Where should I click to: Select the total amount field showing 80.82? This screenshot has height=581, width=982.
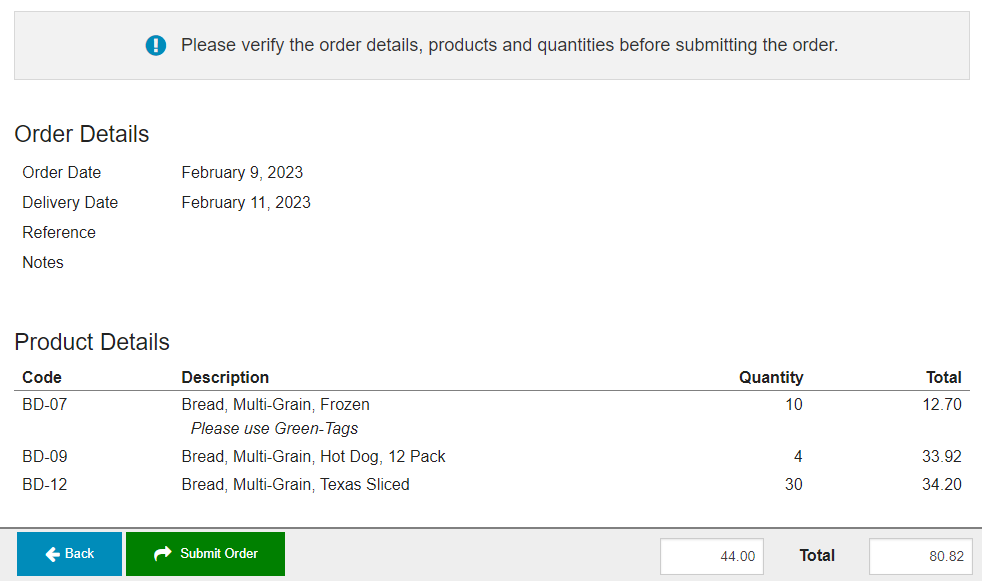click(x=921, y=556)
